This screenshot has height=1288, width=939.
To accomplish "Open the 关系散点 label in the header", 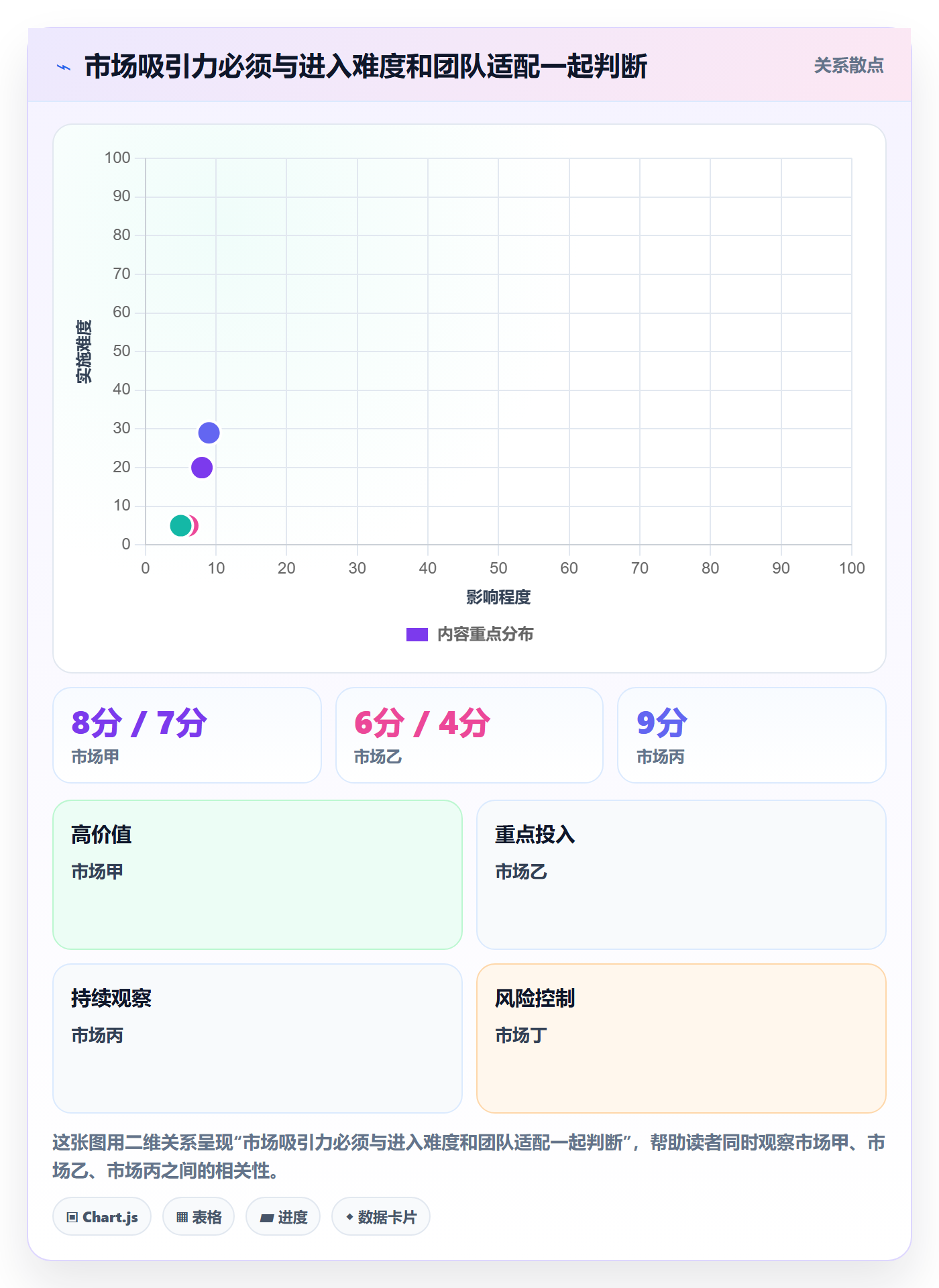I will click(x=848, y=66).
